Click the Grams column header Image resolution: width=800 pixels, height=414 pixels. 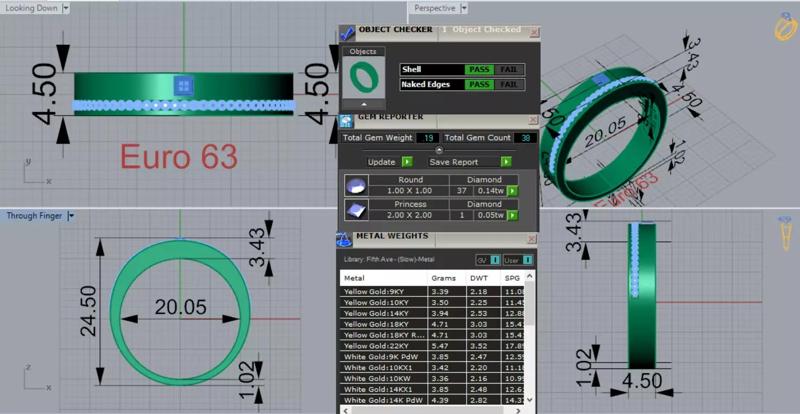[x=445, y=278]
